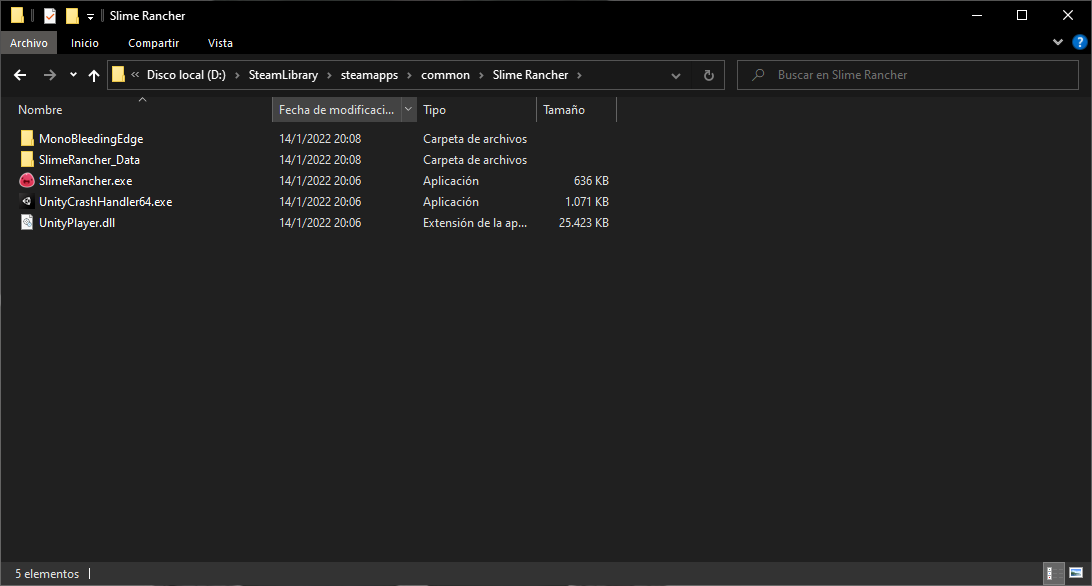Click 1.071 KB size value
The height and width of the screenshot is (586, 1092).
pos(586,201)
